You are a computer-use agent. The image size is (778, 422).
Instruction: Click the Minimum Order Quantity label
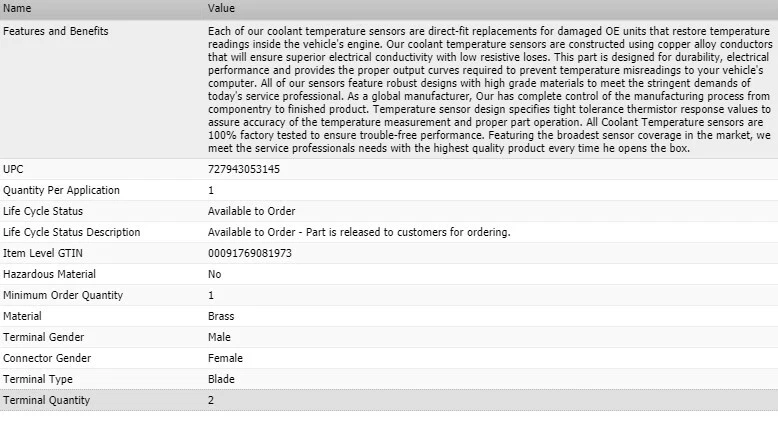pos(63,295)
